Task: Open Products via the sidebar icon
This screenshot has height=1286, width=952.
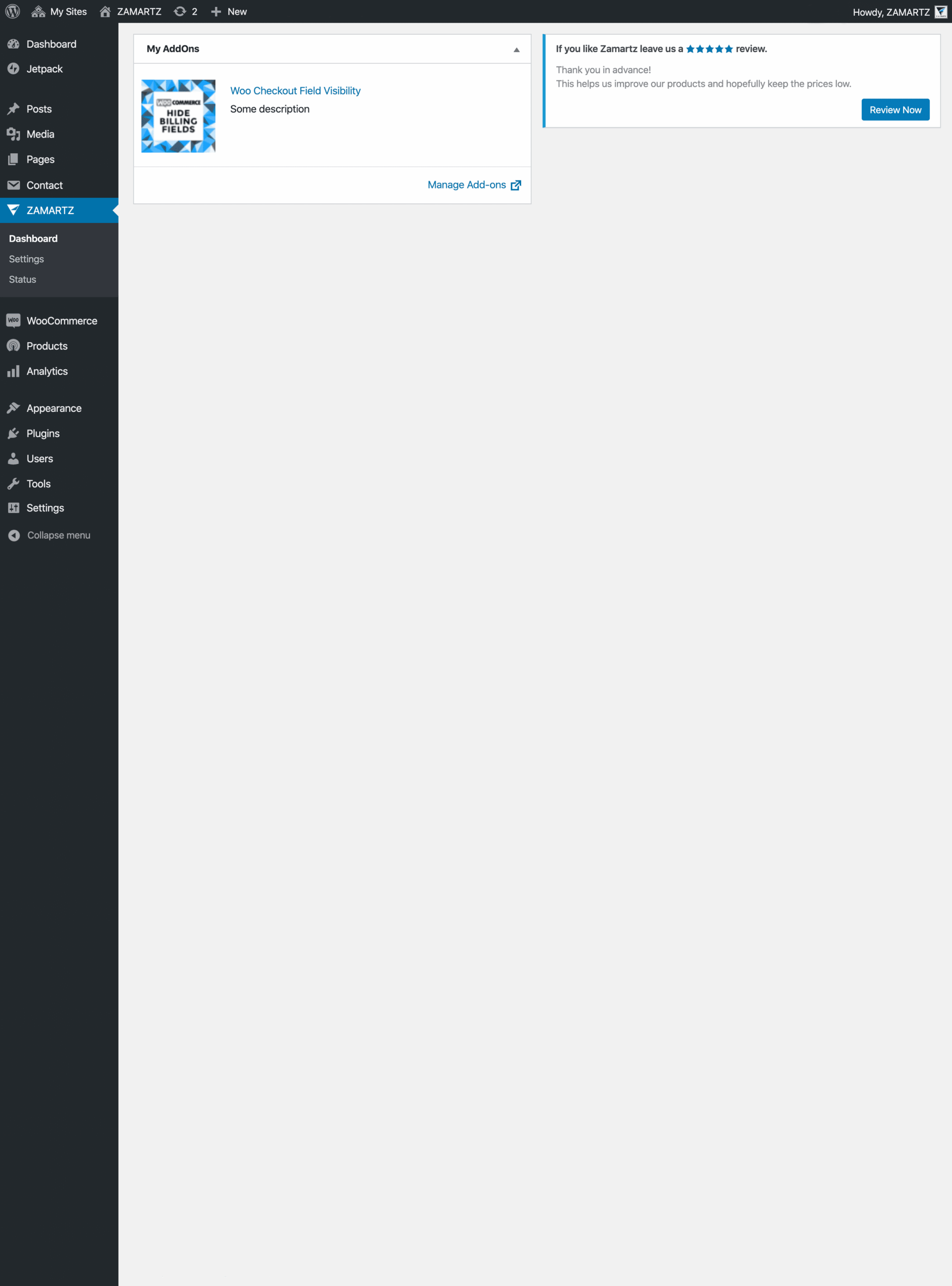Action: 13,345
